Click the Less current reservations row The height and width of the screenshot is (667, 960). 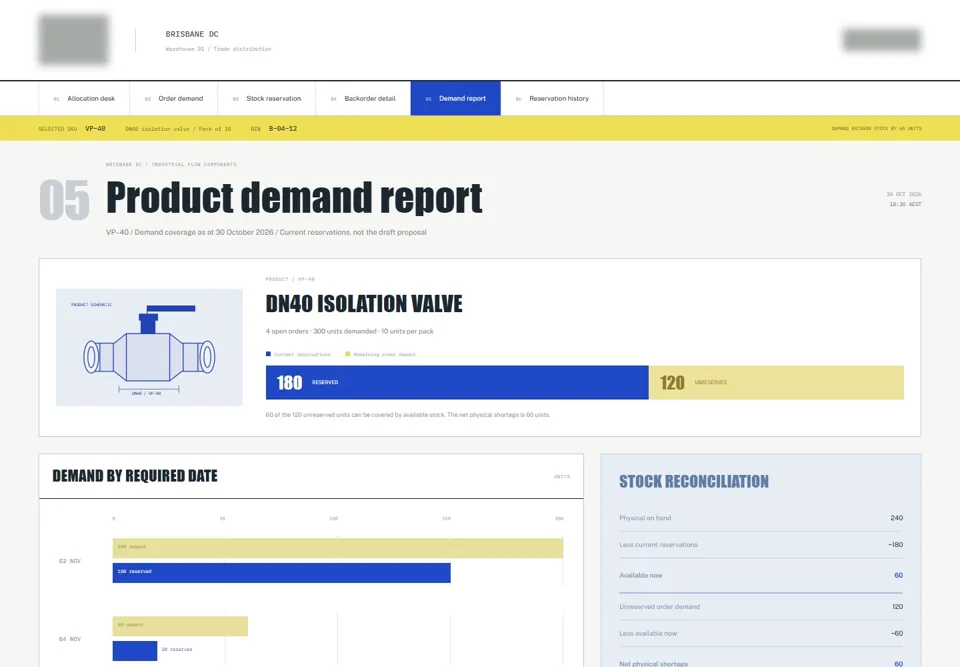click(x=761, y=545)
